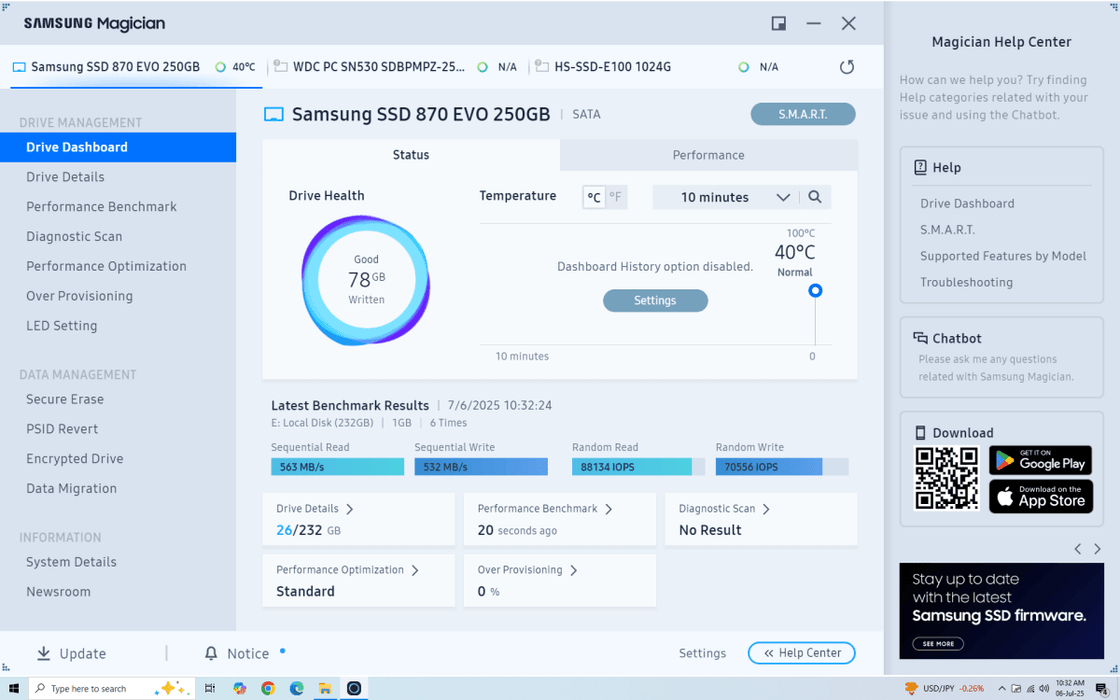1120x700 pixels.
Task: Open Notice bell icon
Action: 211,653
